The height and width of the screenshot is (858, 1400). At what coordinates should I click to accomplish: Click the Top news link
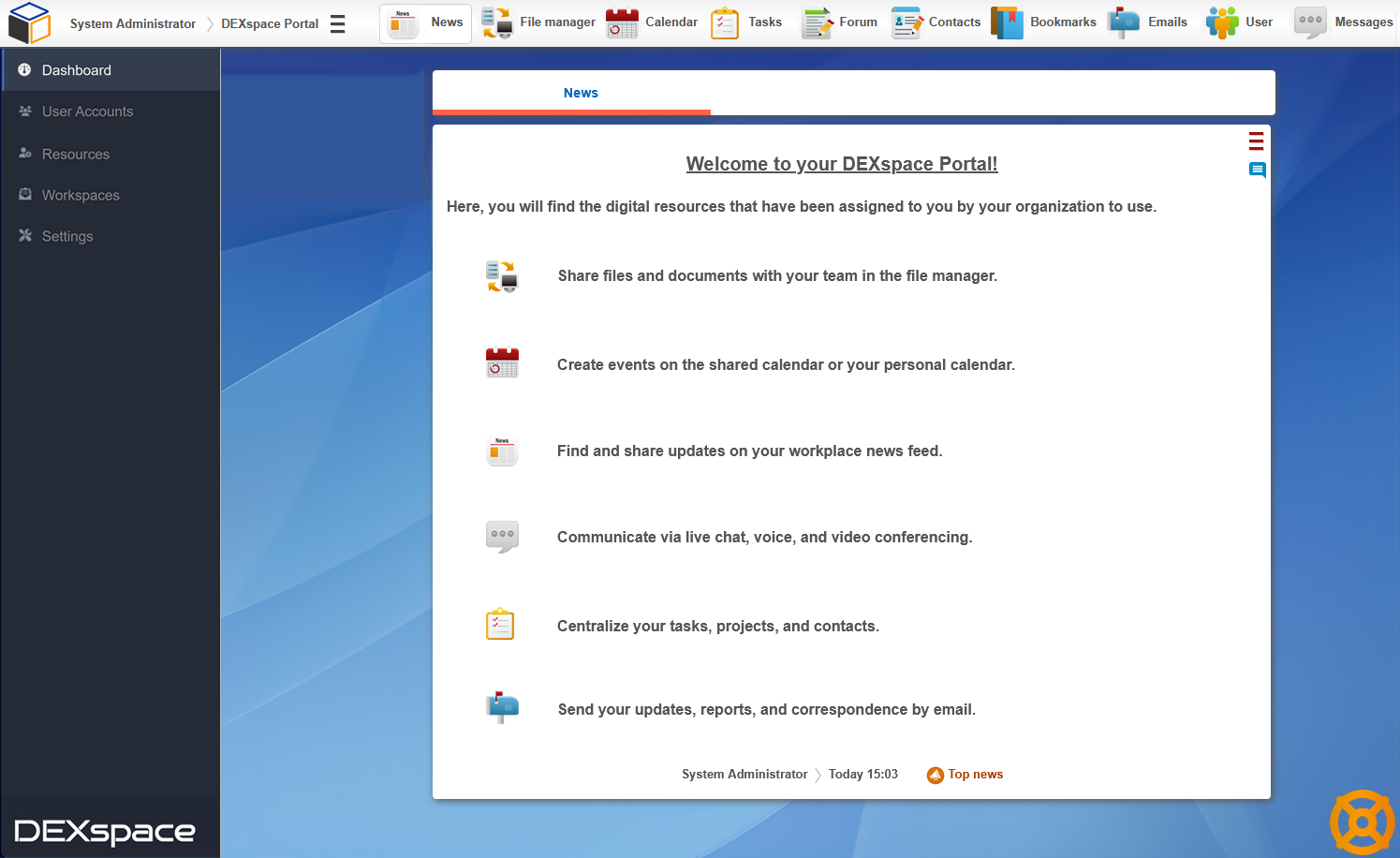[x=965, y=775]
